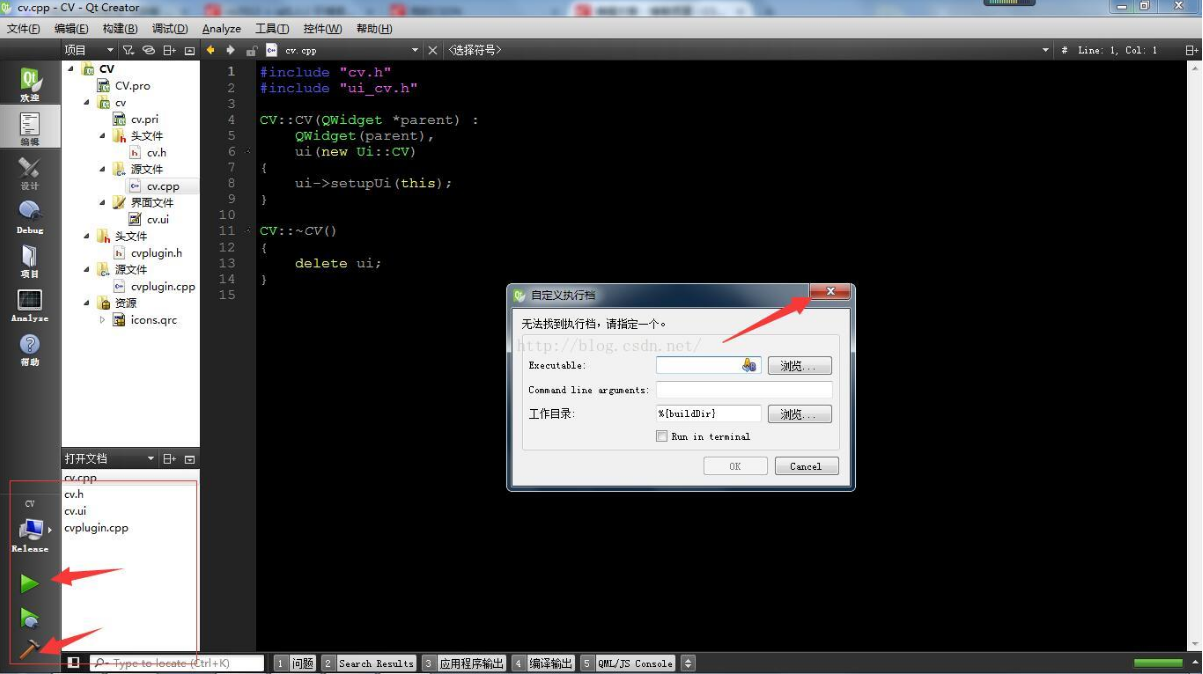1203x674 pixels.
Task: Start debugging with the debug-run button
Action: 30,618
